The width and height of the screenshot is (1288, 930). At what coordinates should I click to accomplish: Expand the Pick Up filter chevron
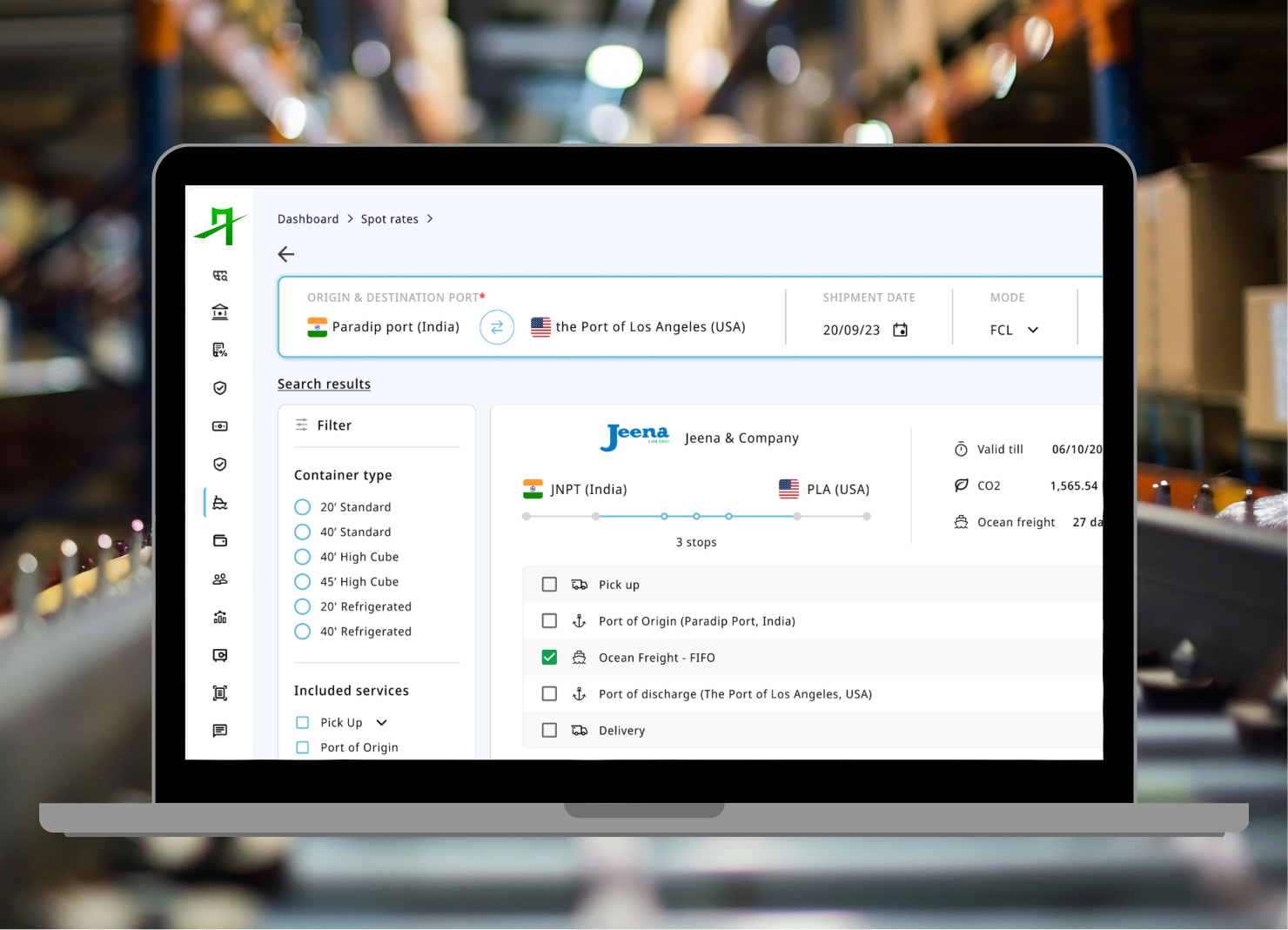381,723
